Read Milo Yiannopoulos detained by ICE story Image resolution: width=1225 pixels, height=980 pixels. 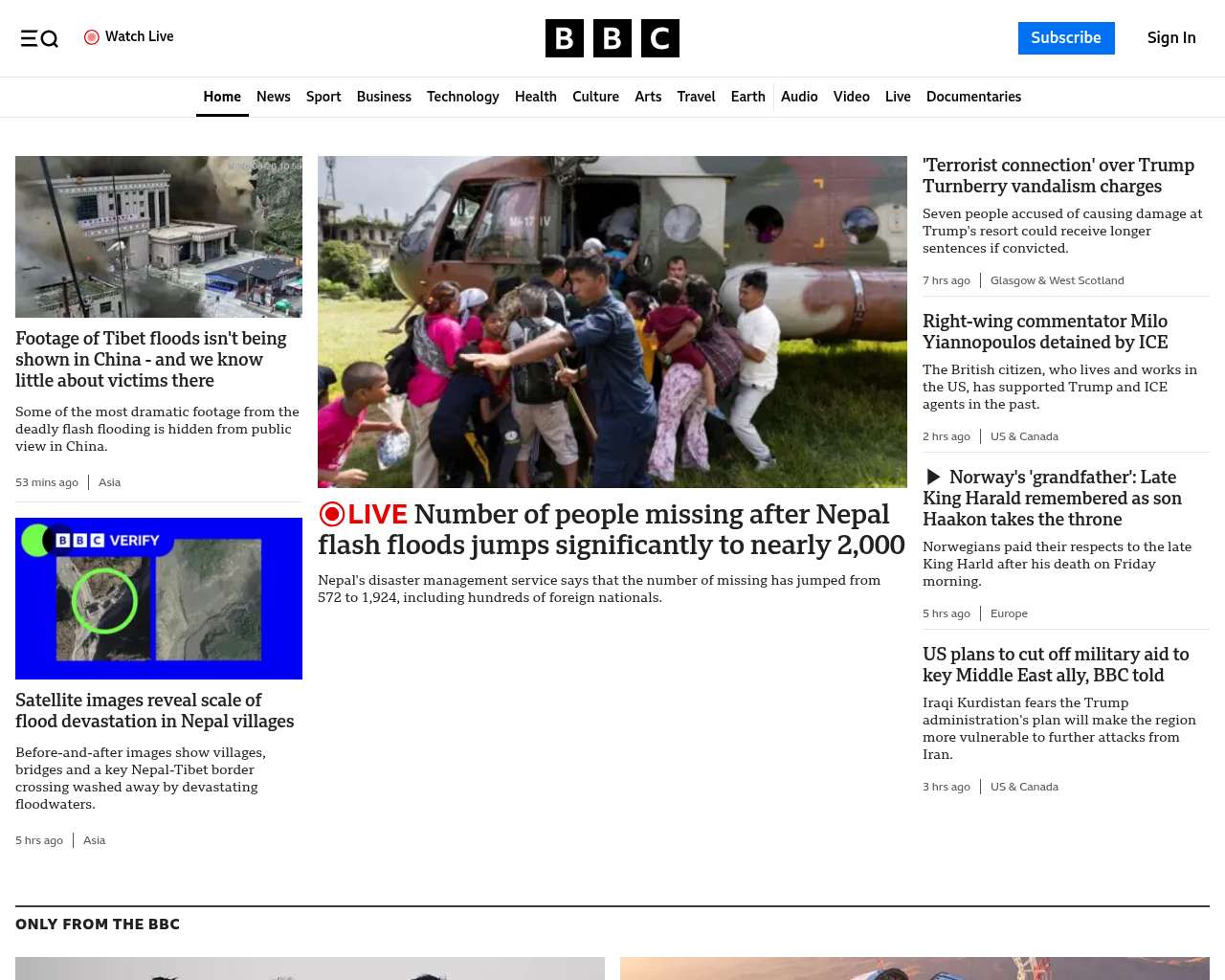click(1045, 331)
